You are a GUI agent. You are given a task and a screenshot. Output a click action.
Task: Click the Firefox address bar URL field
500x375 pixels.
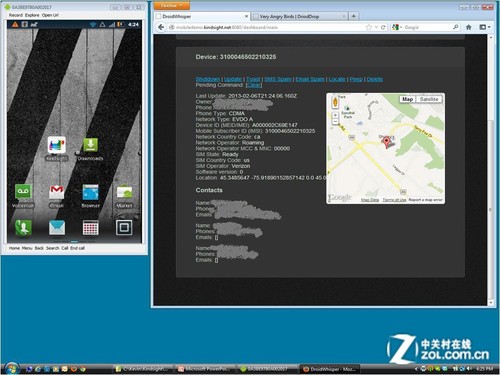click(267, 27)
